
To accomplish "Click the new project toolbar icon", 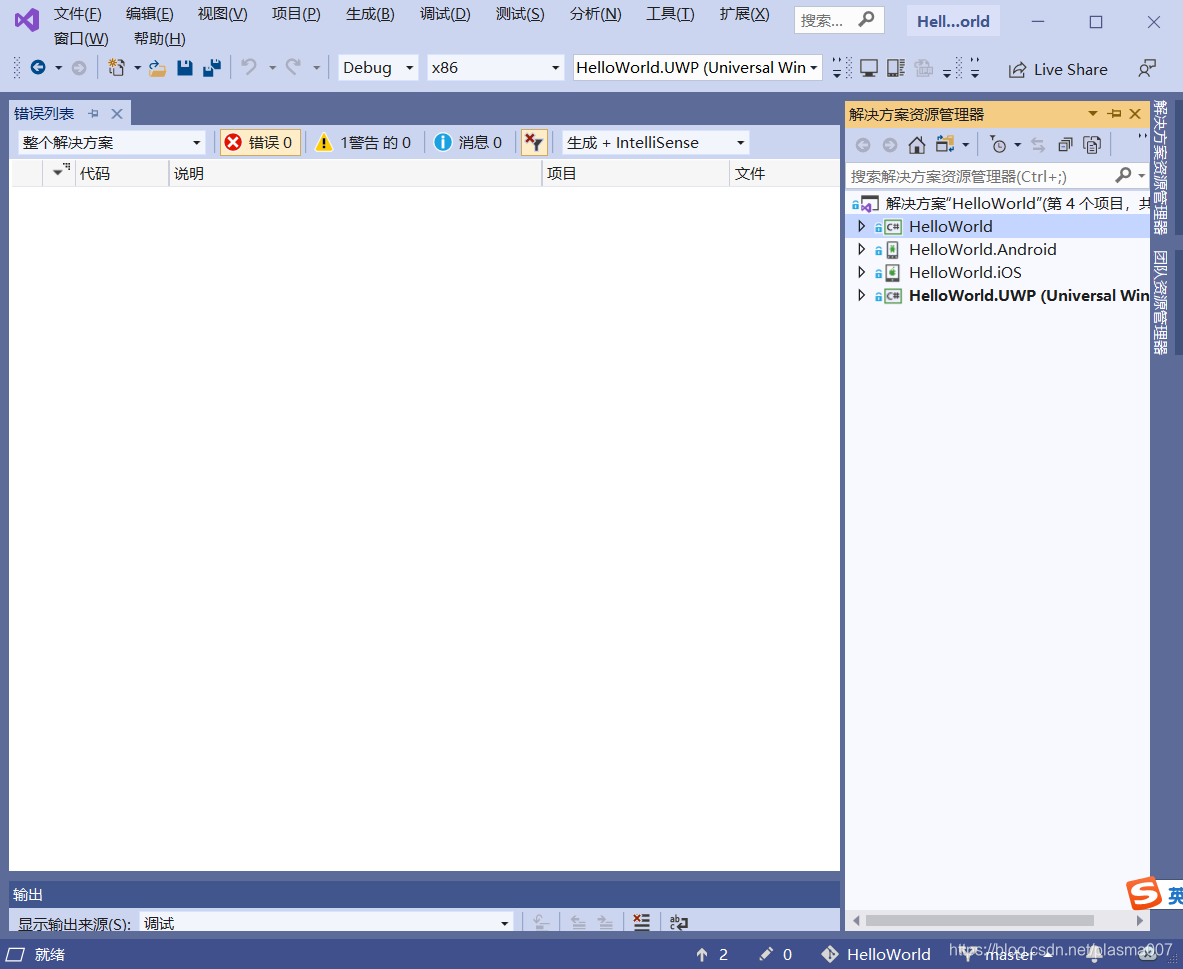I will click(x=116, y=68).
